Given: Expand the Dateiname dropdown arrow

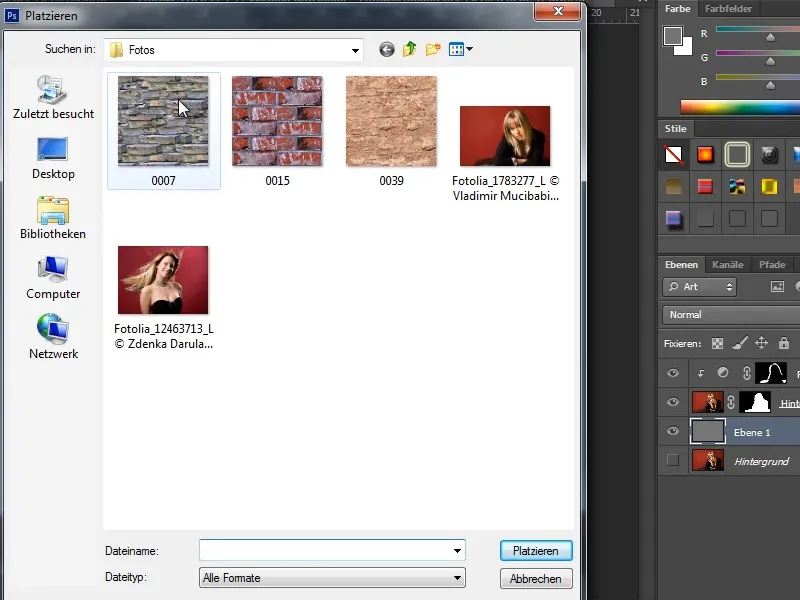Looking at the screenshot, I should 457,551.
